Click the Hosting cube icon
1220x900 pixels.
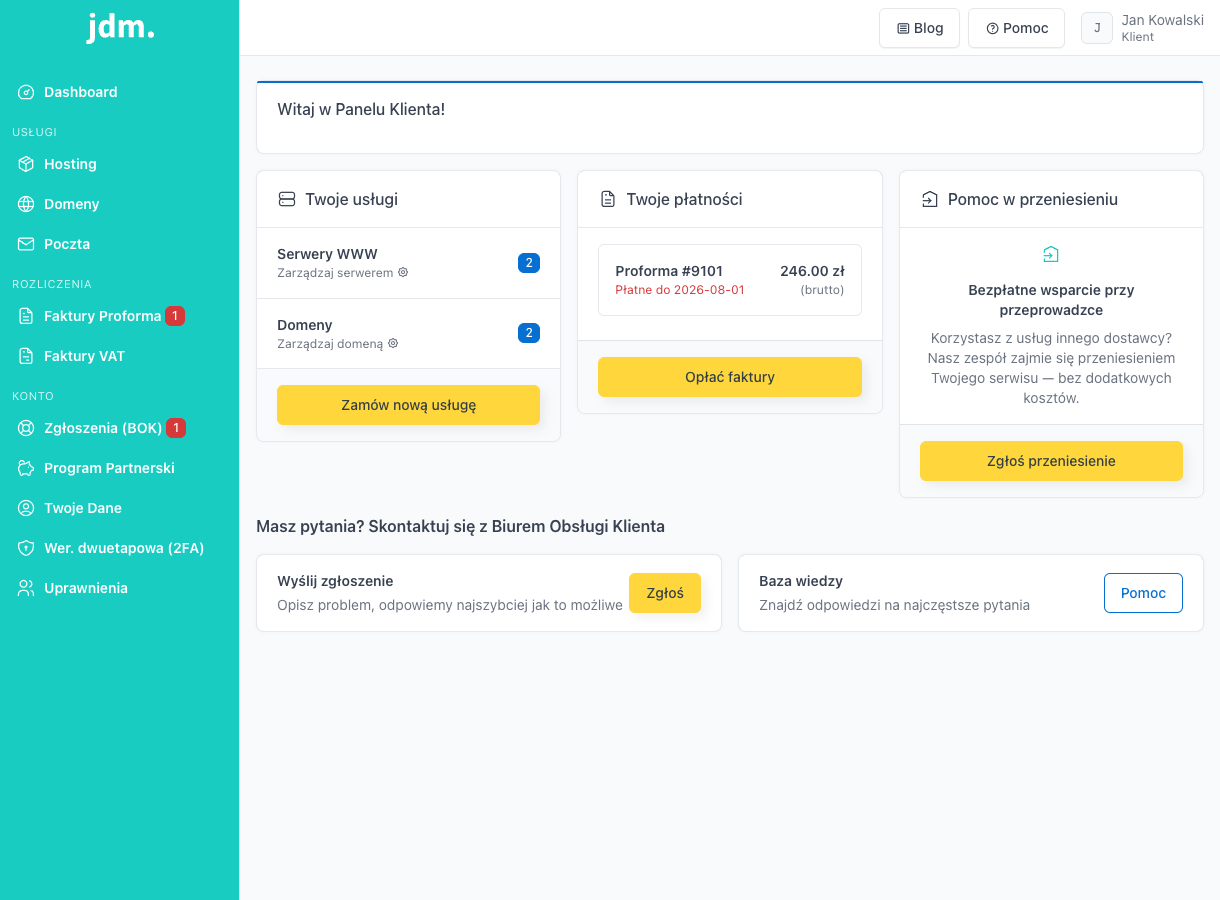26,164
